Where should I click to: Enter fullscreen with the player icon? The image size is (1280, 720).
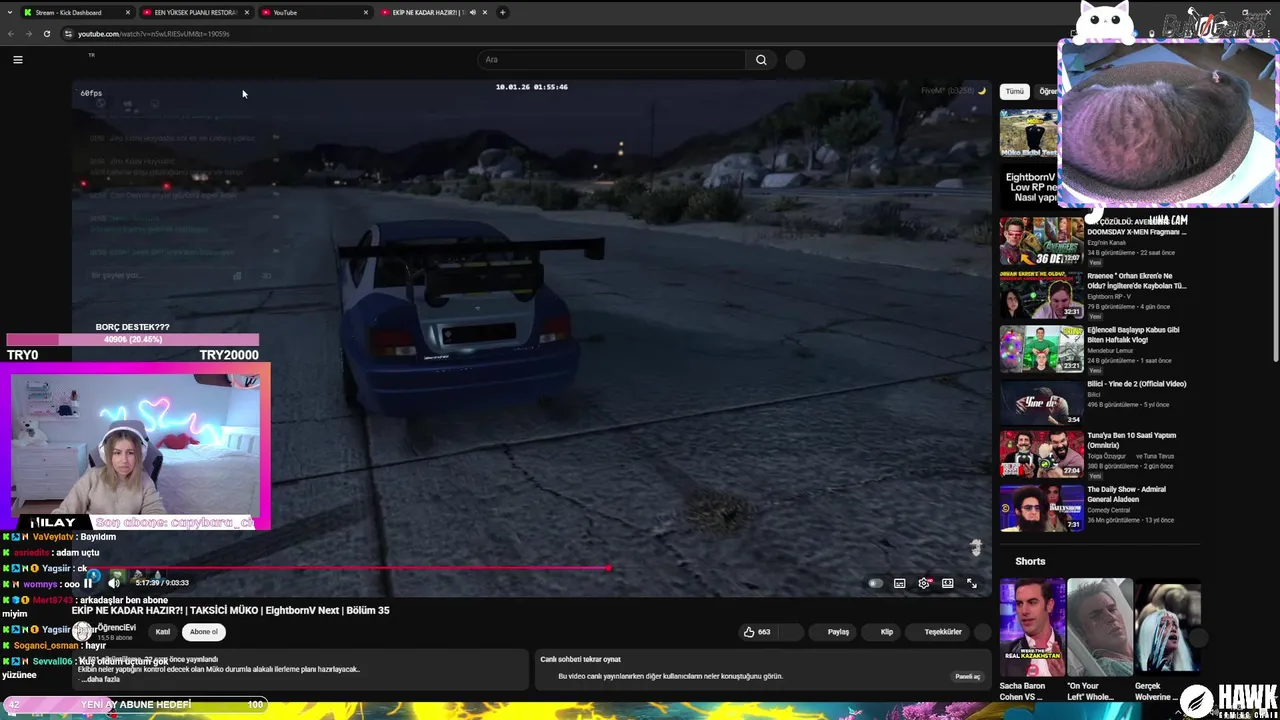[x=971, y=583]
